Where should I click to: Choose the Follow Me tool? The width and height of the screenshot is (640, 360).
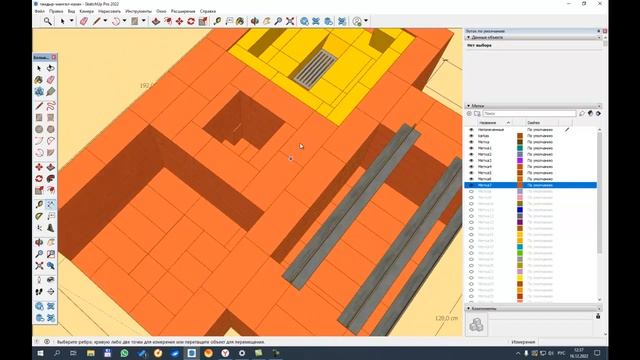(50, 178)
